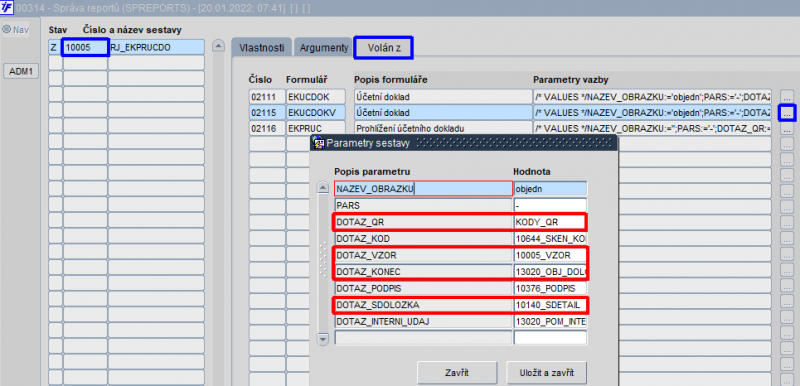Viewport: 800px width, 386px height.
Task: Open parameter editor for EKUCDOKV row
Action: pos(787,113)
